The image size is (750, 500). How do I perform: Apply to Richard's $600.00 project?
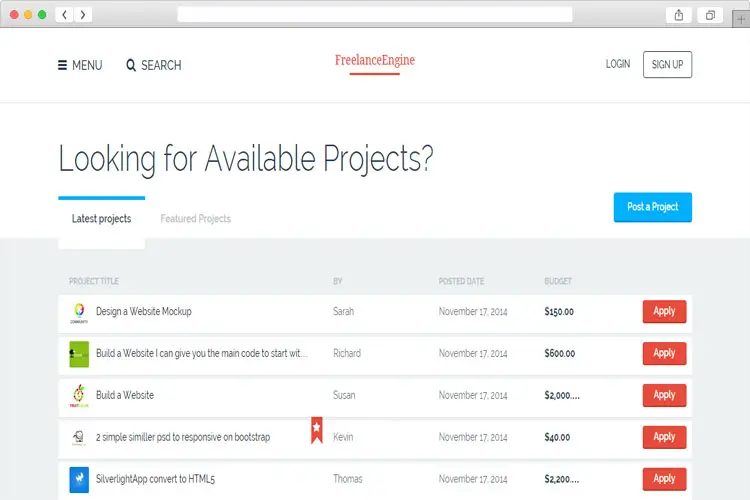point(664,353)
